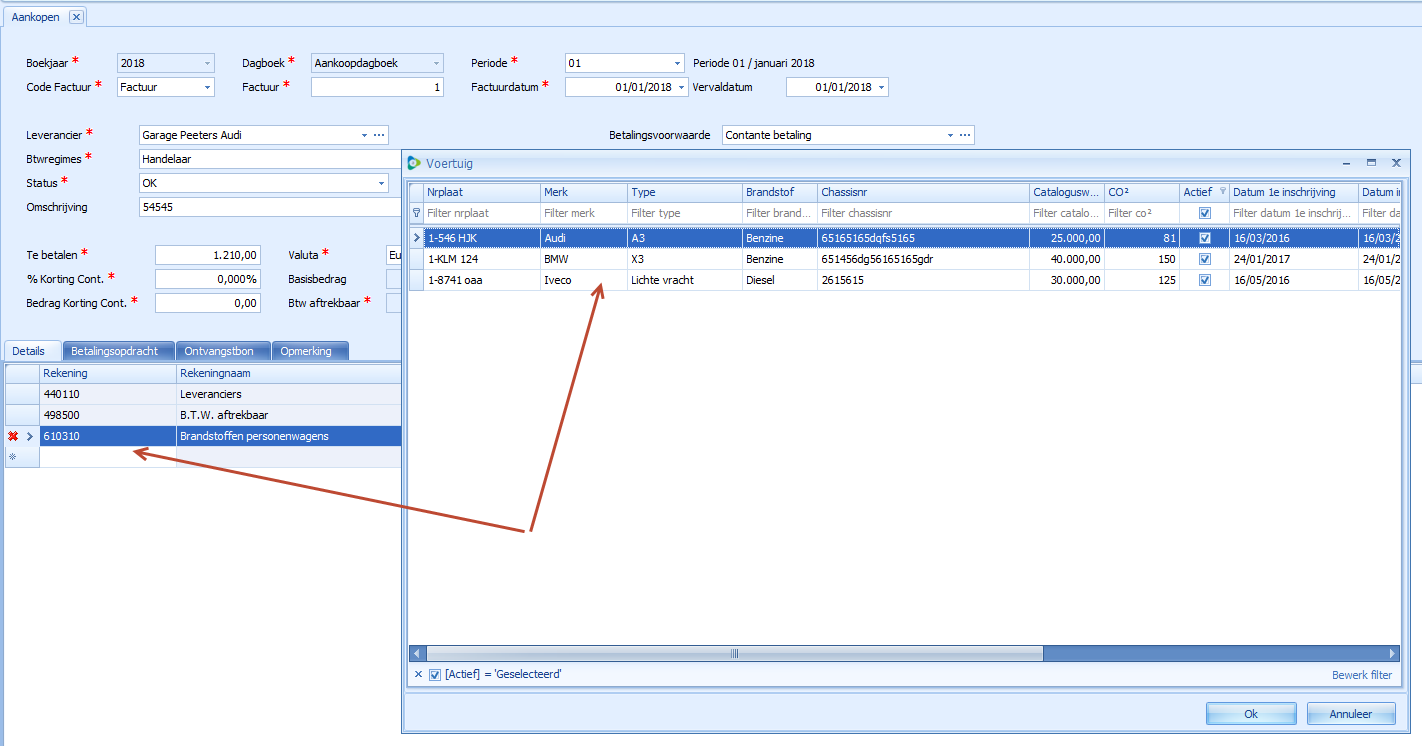1422x746 pixels.
Task: Open the Factuurdatum date picker dropdown
Action: click(x=682, y=88)
